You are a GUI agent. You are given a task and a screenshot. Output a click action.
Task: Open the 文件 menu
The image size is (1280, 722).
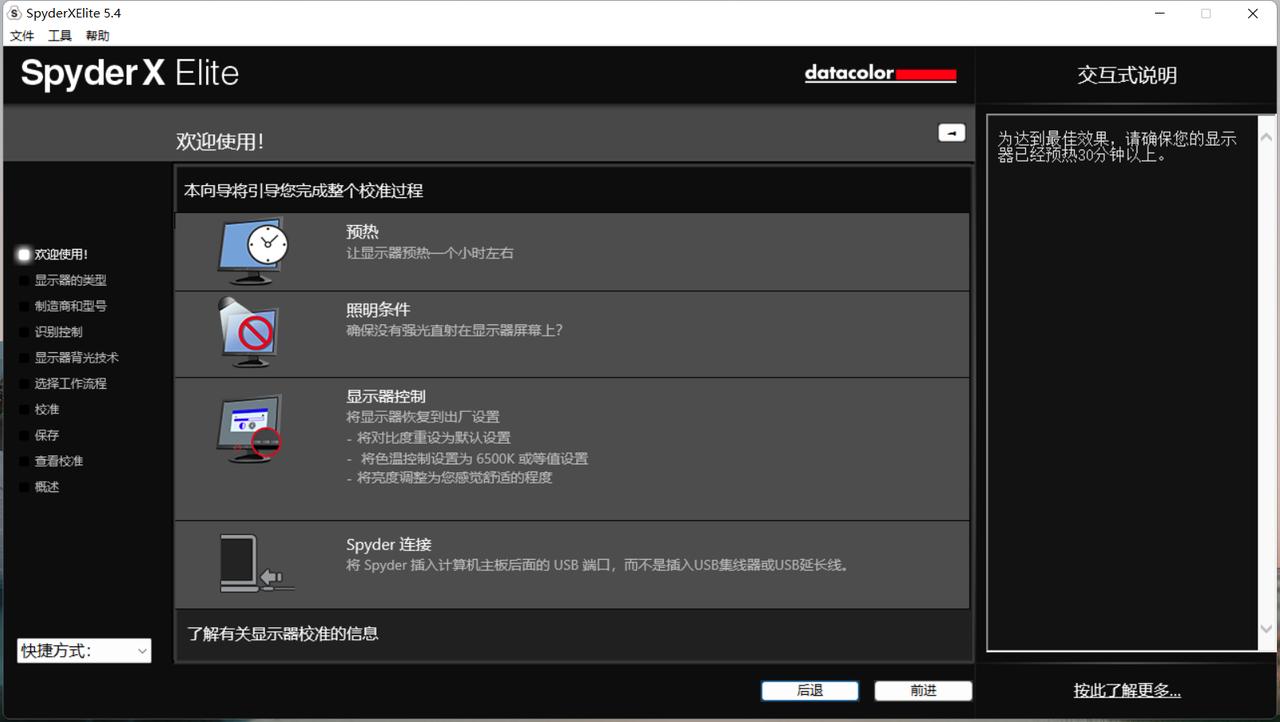pos(22,35)
